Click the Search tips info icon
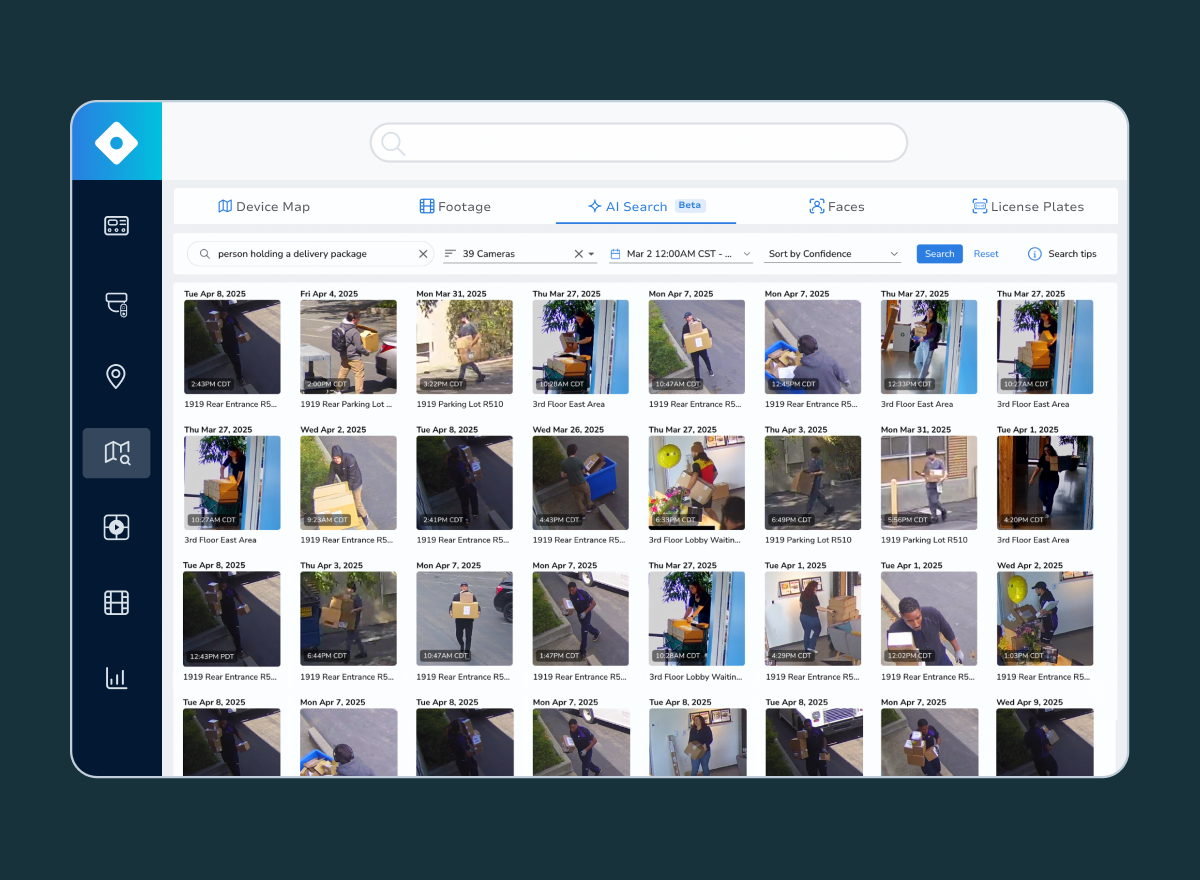This screenshot has height=880, width=1200. pyautogui.click(x=1034, y=254)
